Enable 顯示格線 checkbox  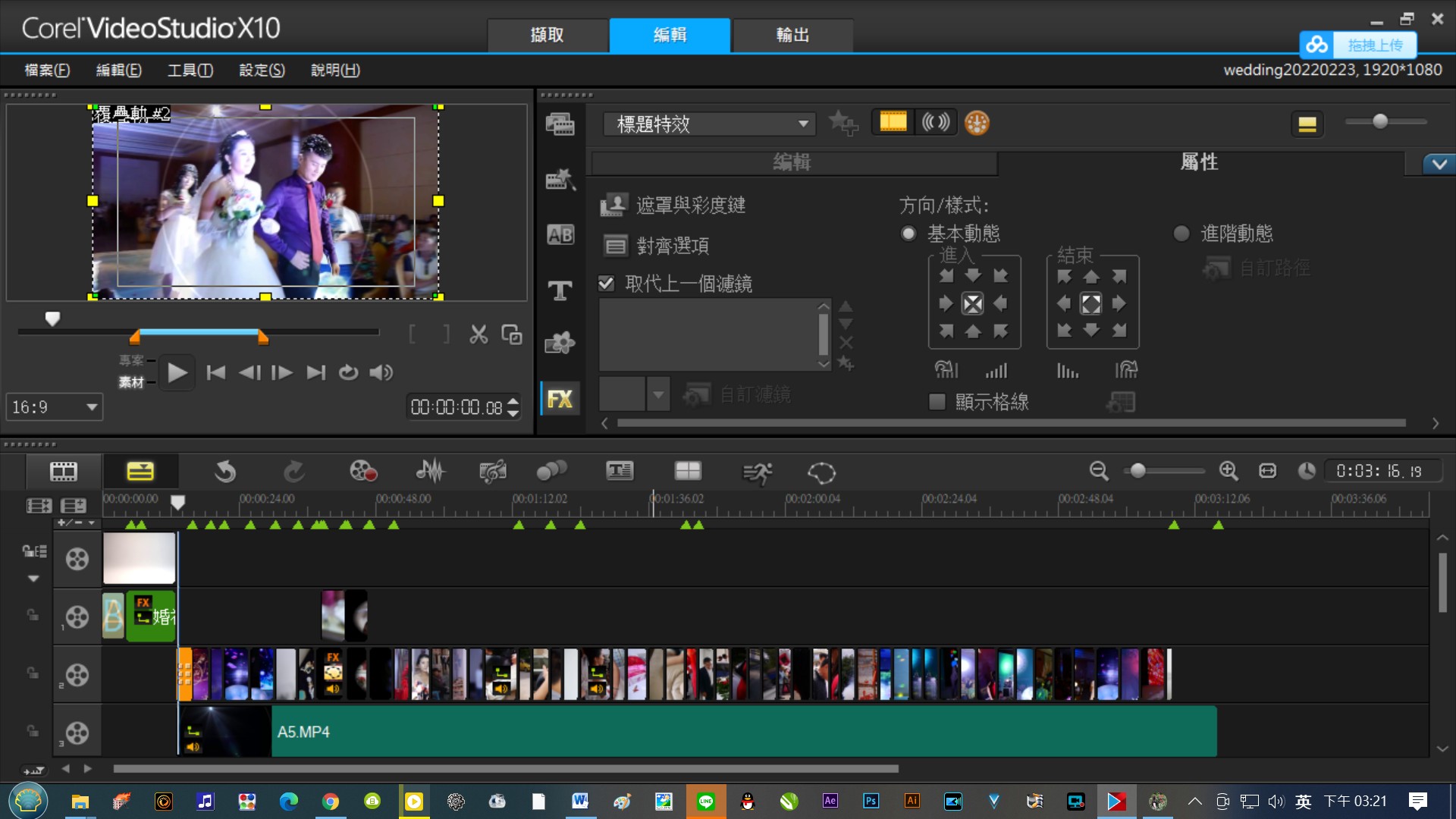tap(937, 402)
